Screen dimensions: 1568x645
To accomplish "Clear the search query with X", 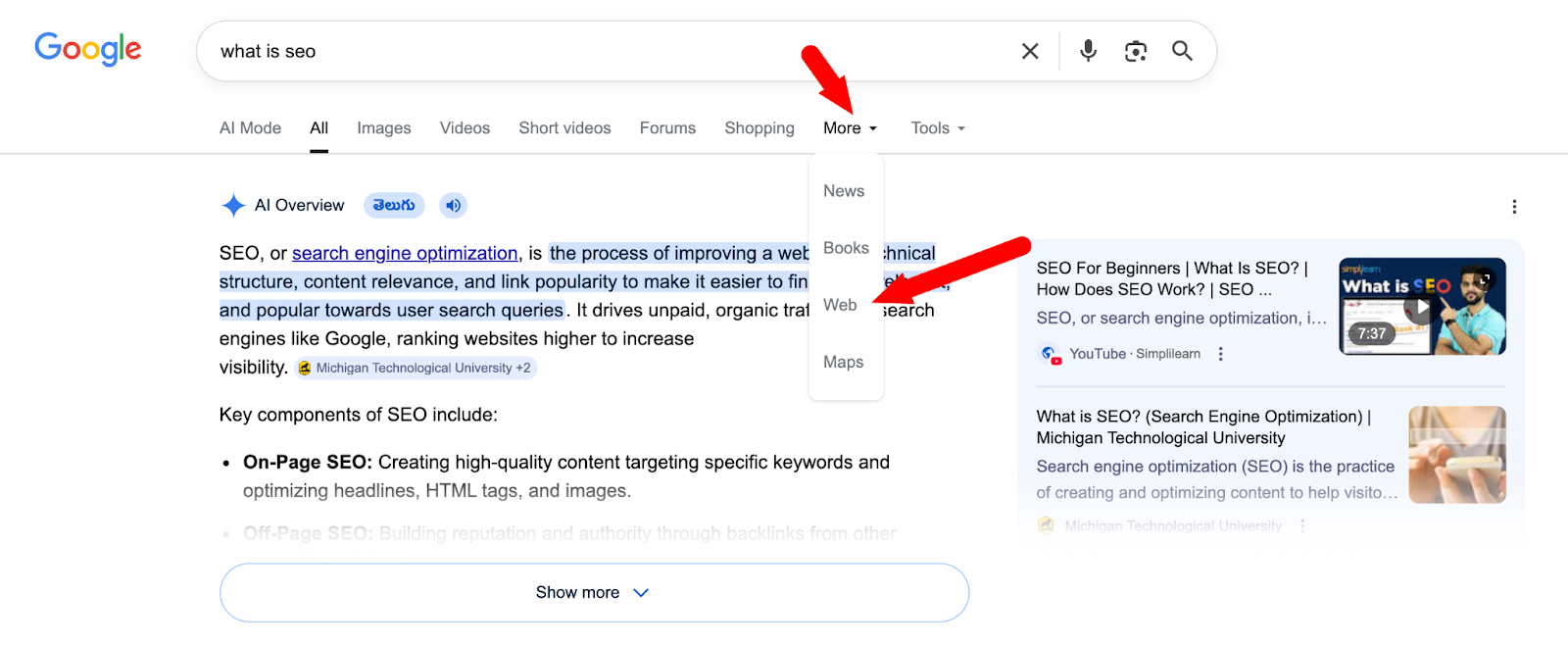I will click(x=1030, y=51).
